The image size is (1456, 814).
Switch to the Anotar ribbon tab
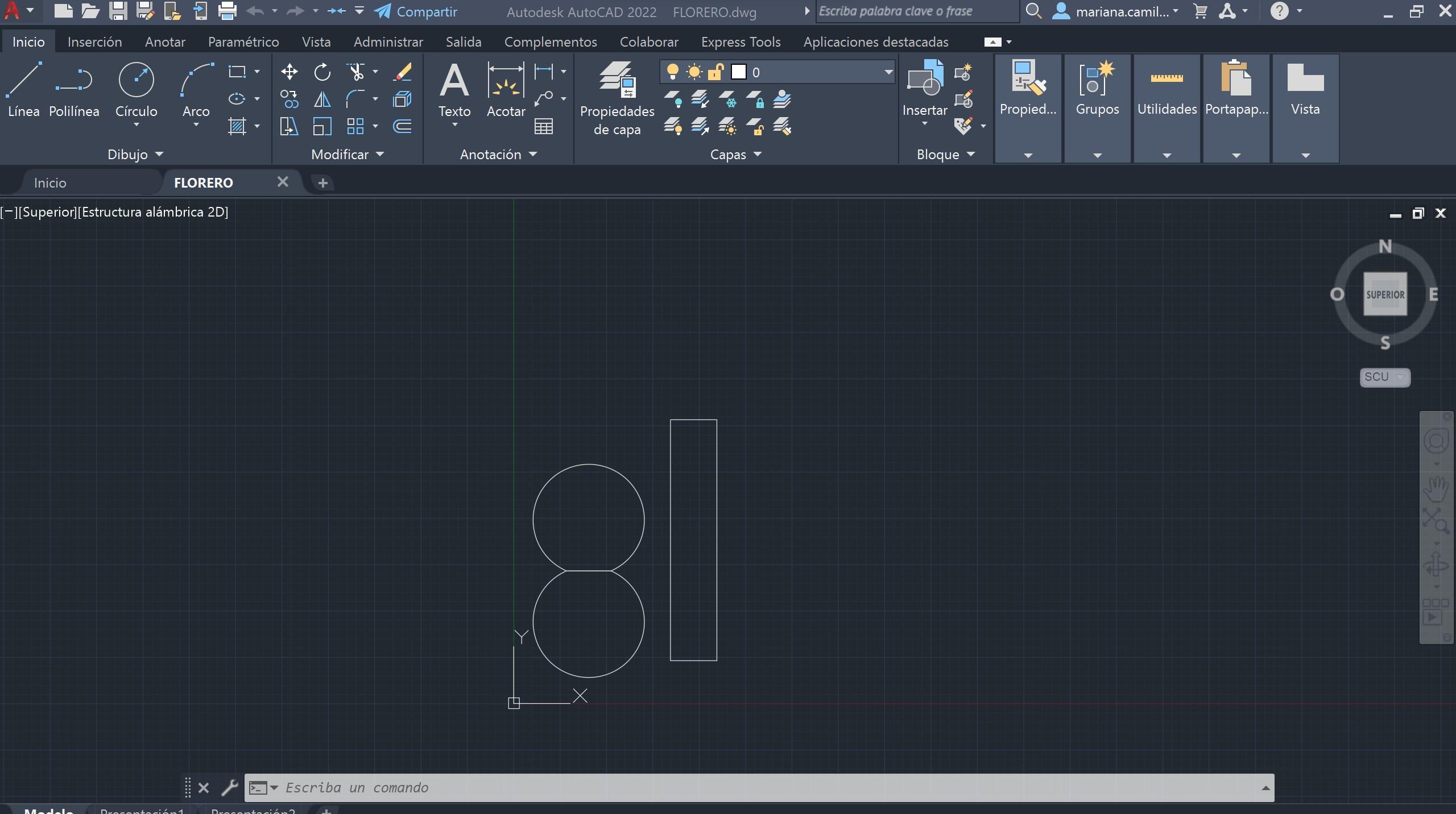coord(165,41)
